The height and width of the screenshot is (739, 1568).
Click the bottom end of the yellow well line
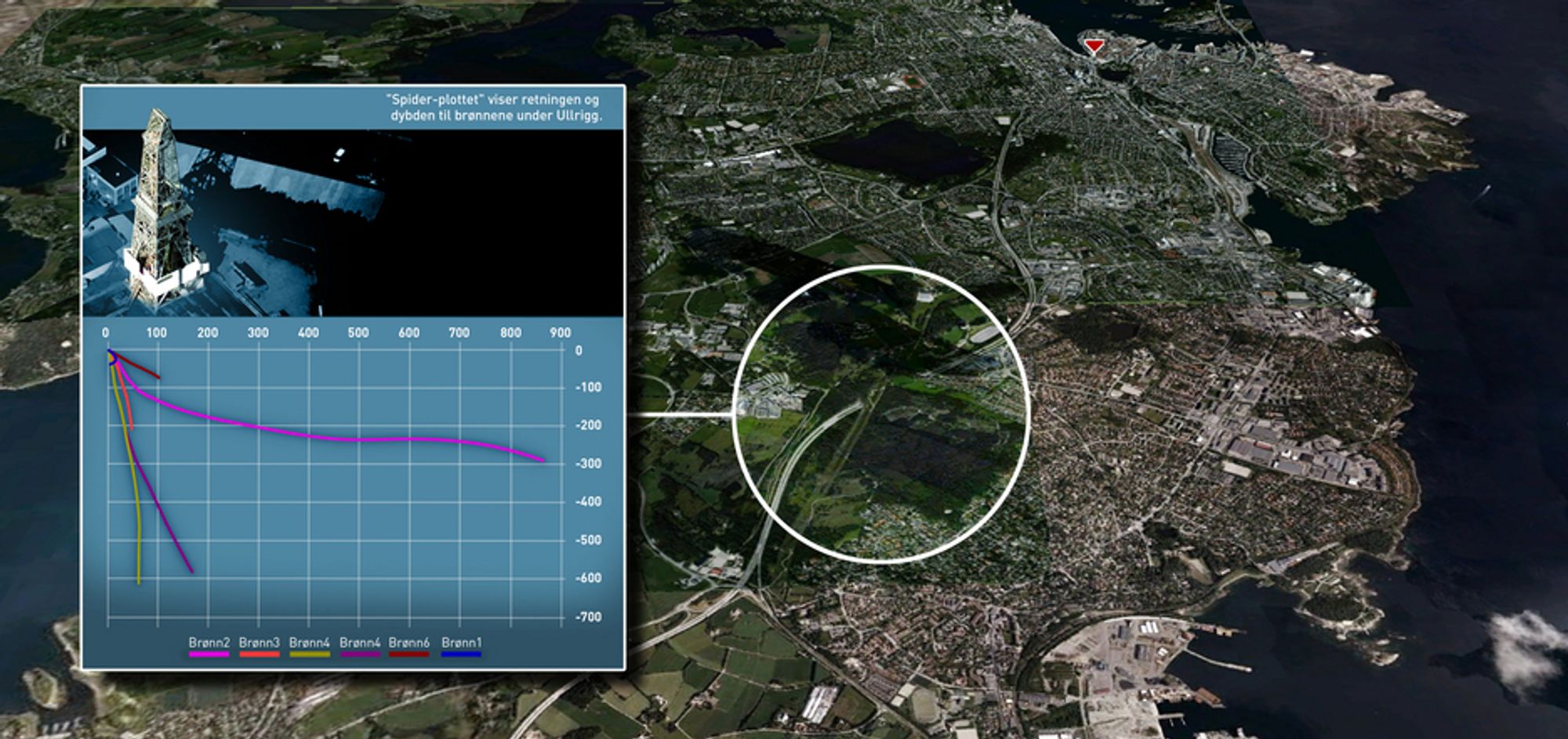click(139, 582)
